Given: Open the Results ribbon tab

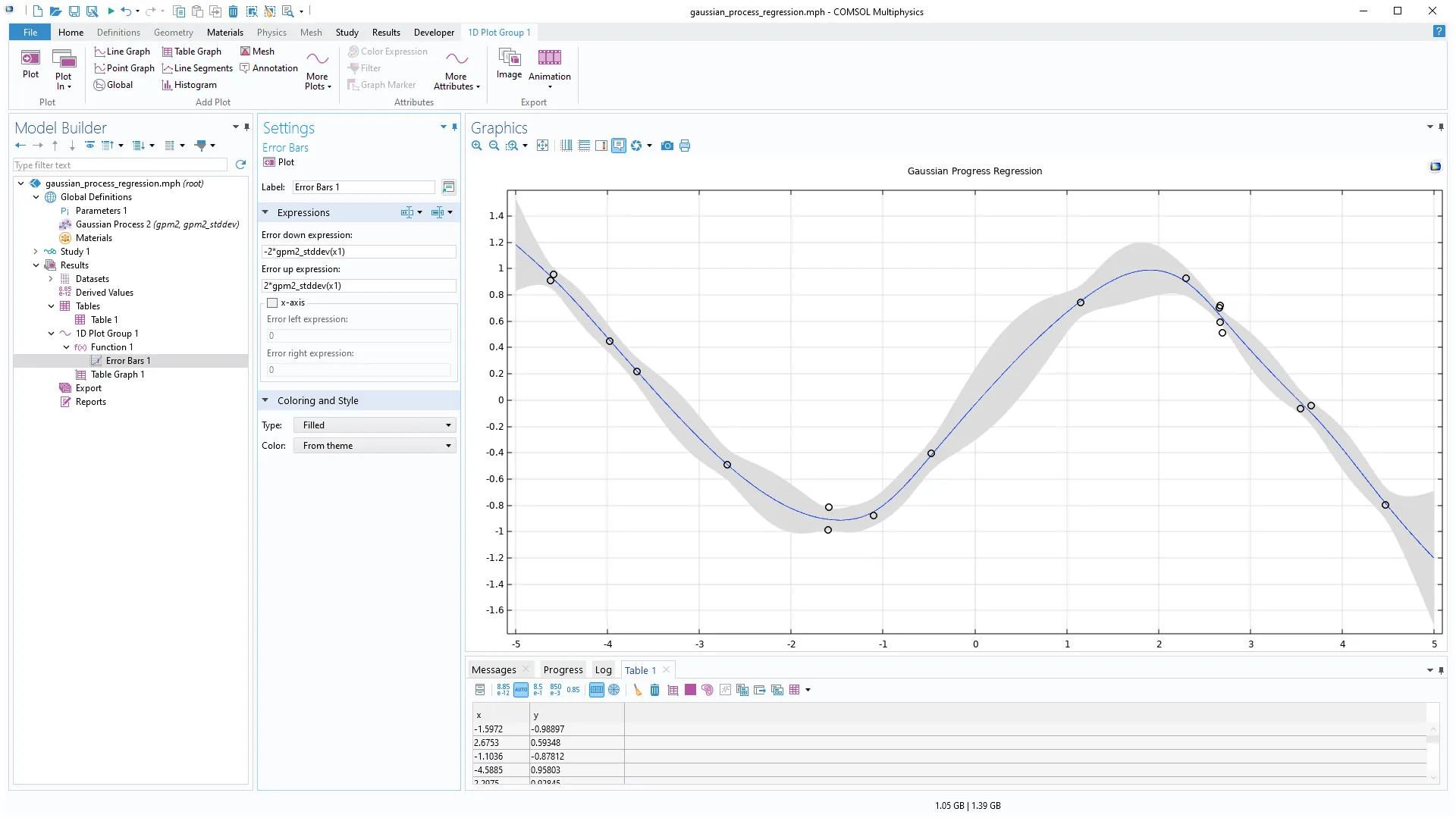Looking at the screenshot, I should [x=386, y=33].
